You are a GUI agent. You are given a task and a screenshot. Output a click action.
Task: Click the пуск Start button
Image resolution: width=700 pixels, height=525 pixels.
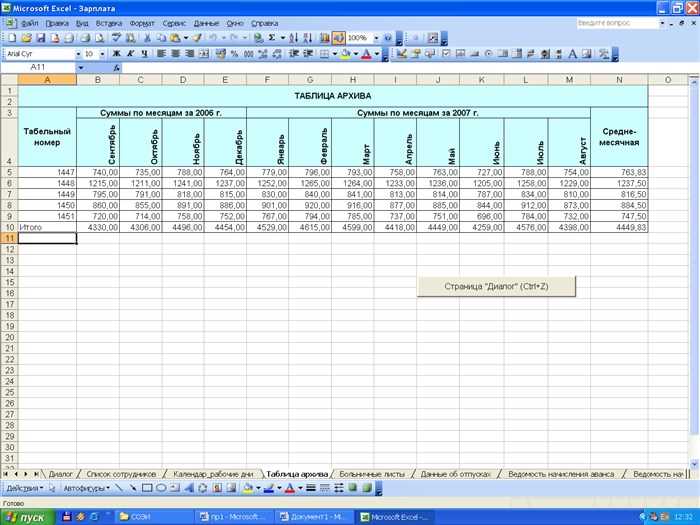(x=27, y=517)
